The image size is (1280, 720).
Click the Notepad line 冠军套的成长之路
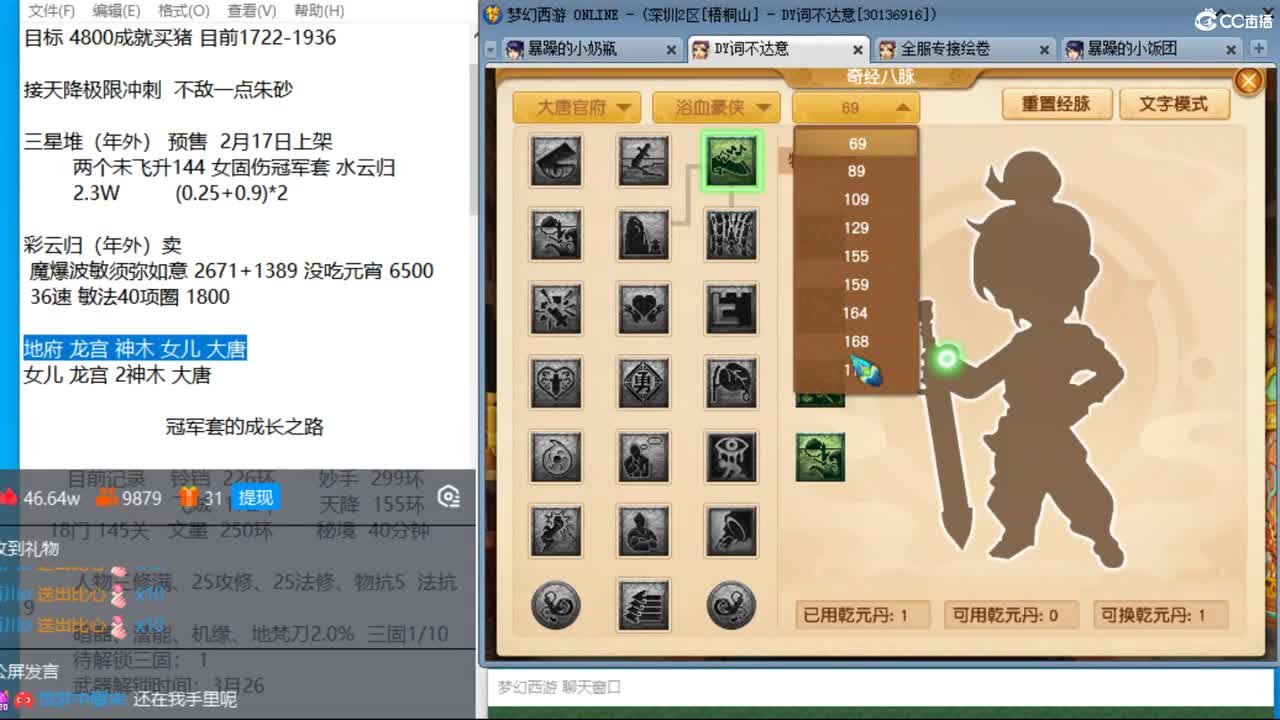pyautogui.click(x=245, y=427)
